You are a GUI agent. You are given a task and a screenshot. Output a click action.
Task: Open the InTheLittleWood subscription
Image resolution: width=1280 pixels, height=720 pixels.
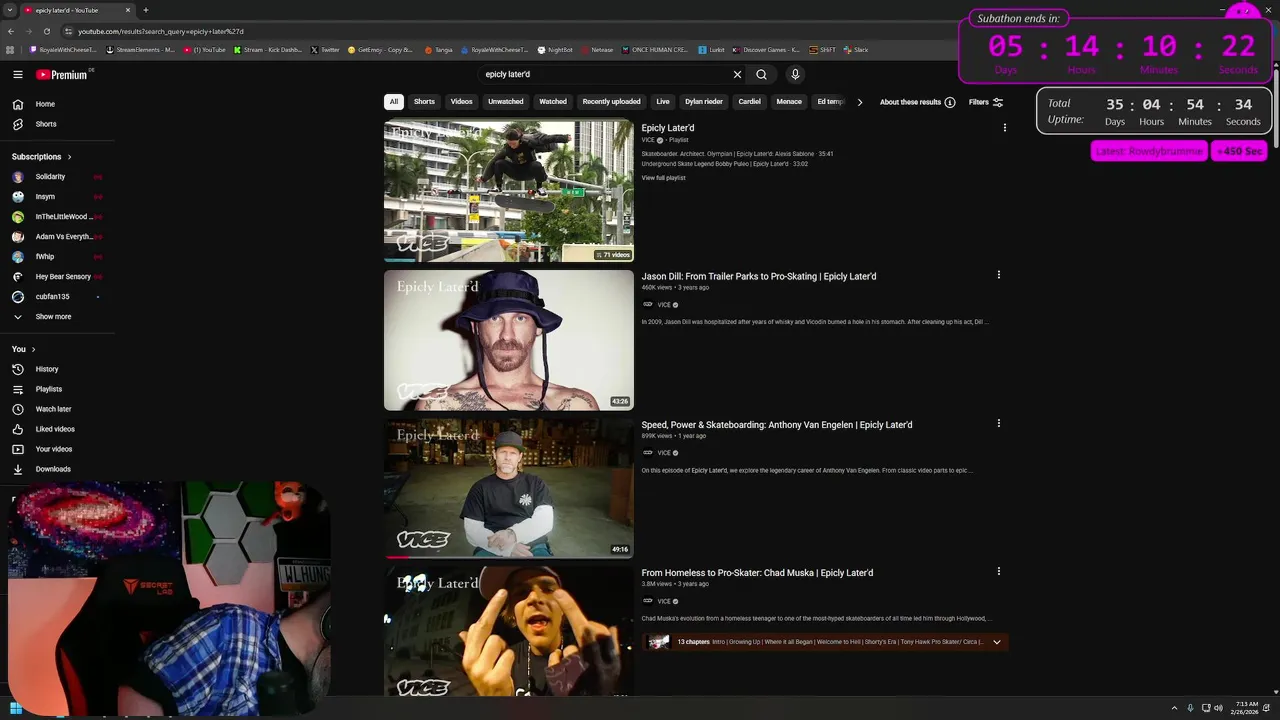point(57,217)
